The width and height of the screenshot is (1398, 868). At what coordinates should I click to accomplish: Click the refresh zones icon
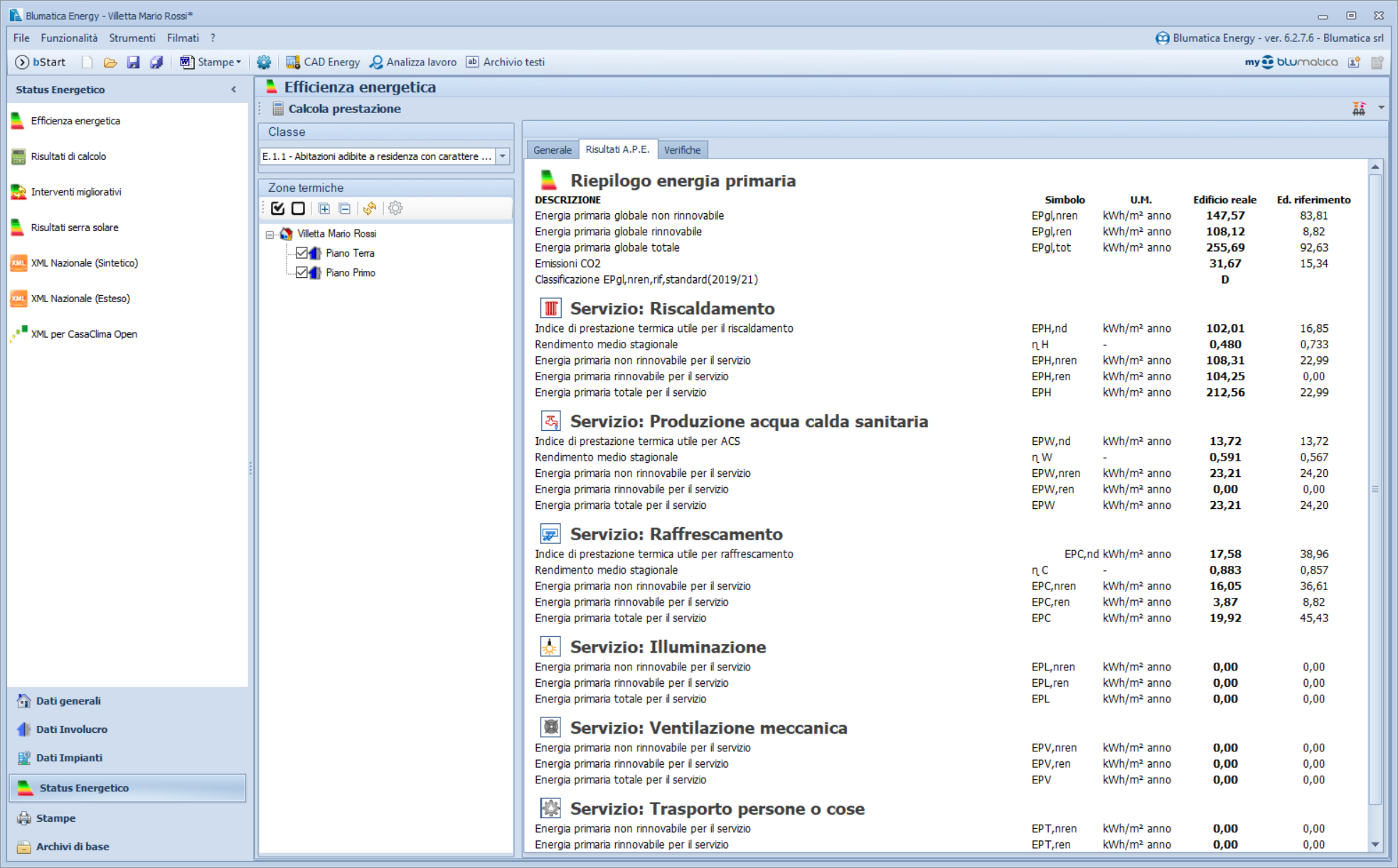click(x=370, y=208)
